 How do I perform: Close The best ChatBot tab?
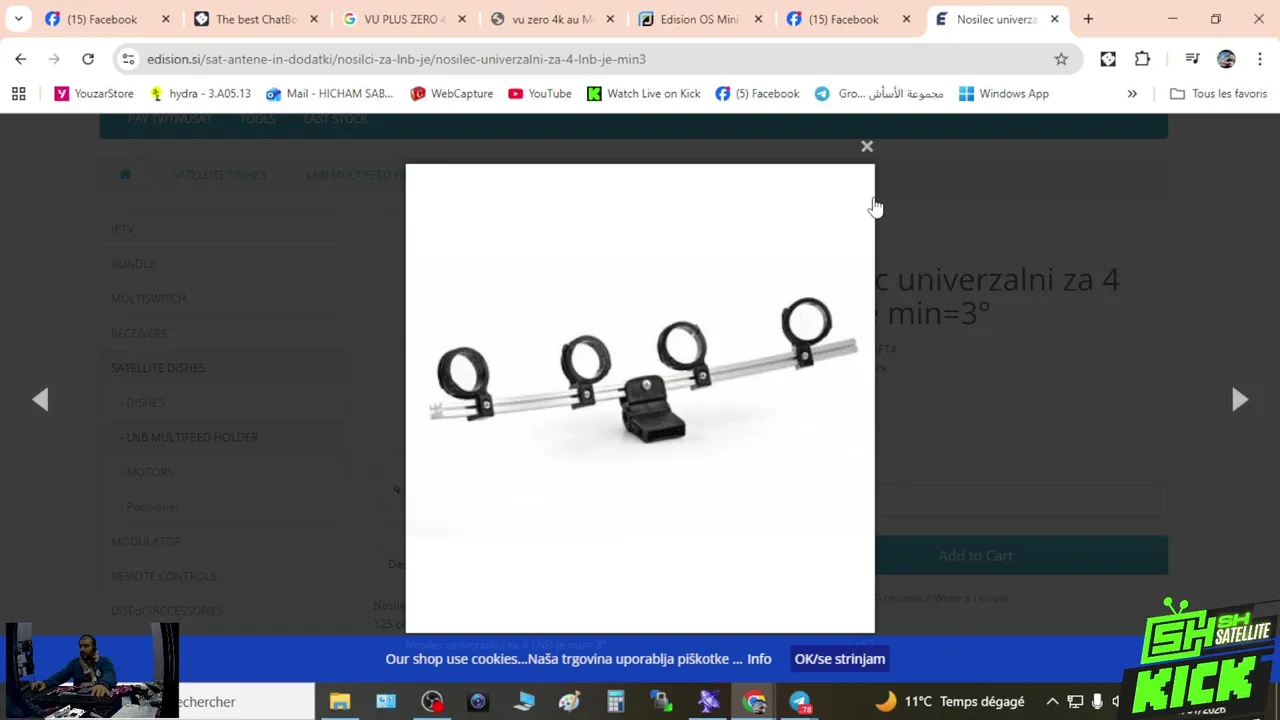[314, 19]
